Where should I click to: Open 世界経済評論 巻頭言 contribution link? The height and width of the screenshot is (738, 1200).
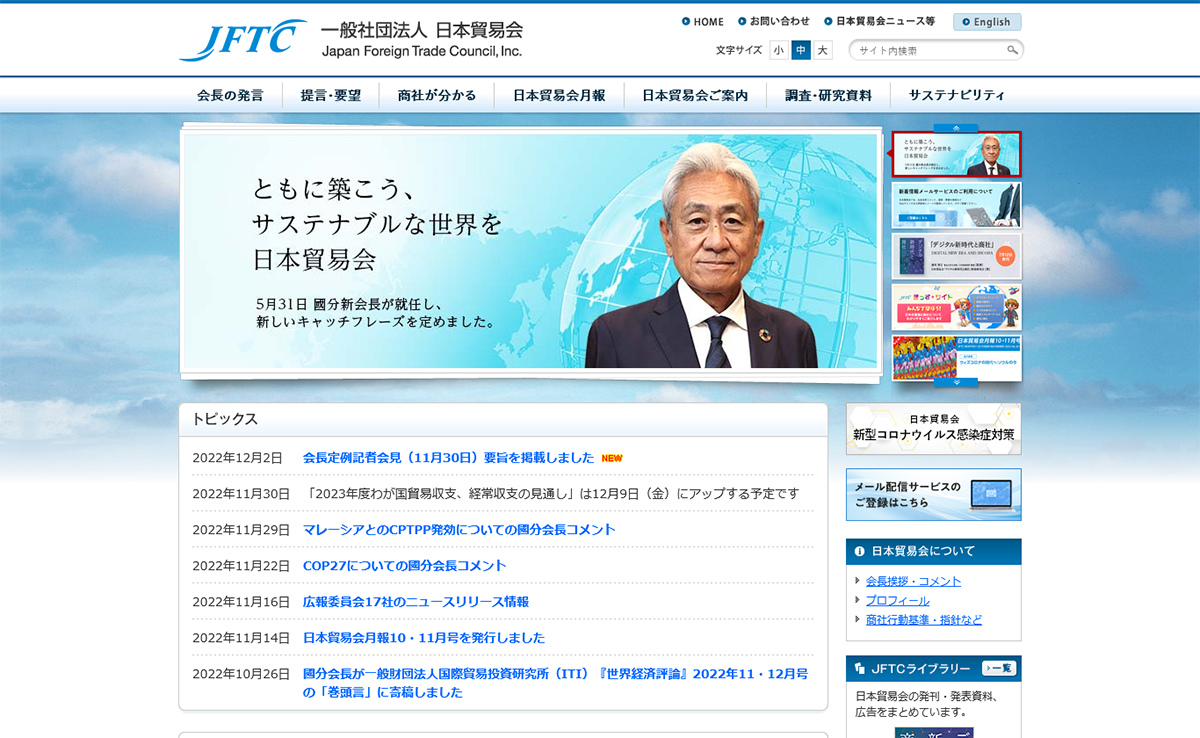coord(555,683)
